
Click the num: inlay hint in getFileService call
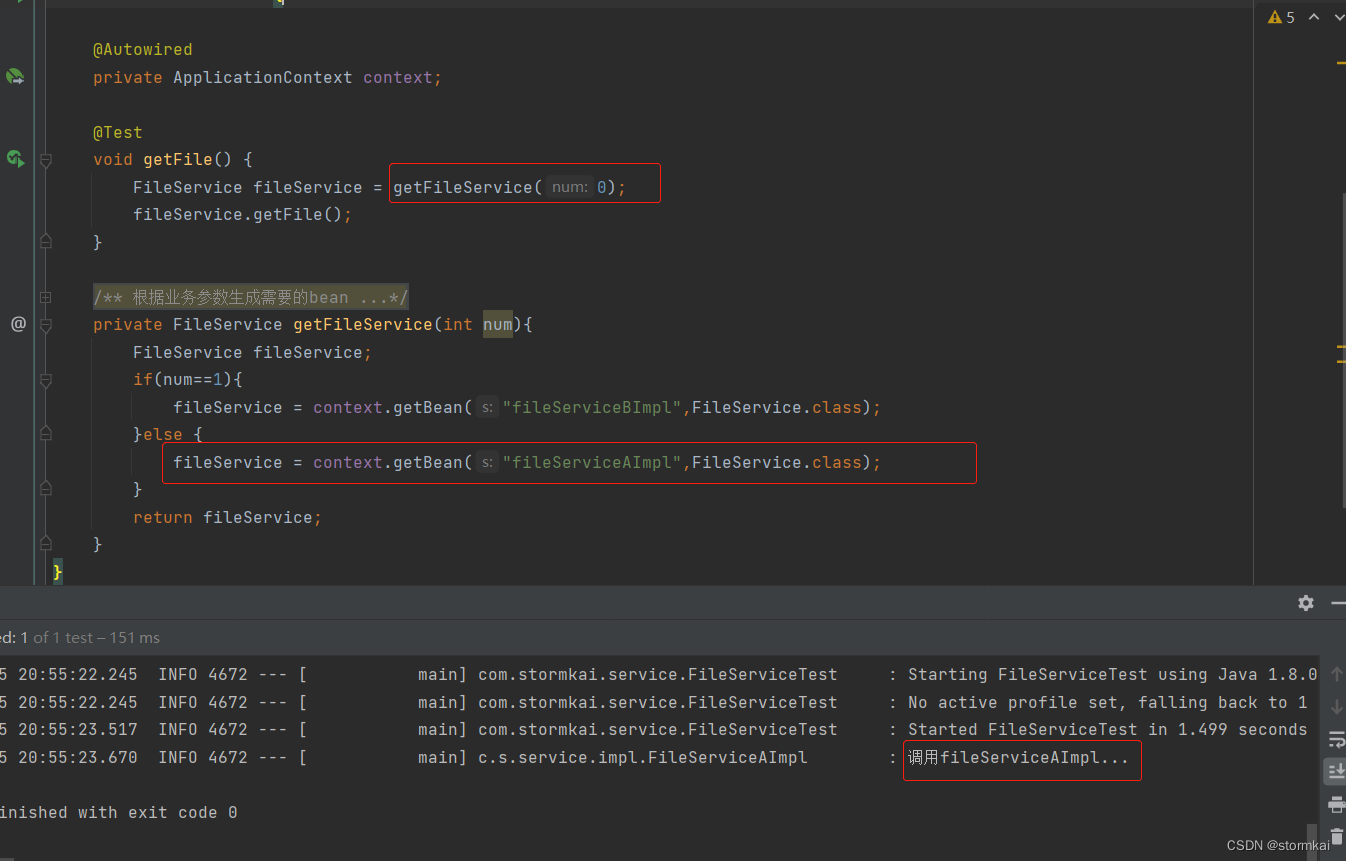570,187
